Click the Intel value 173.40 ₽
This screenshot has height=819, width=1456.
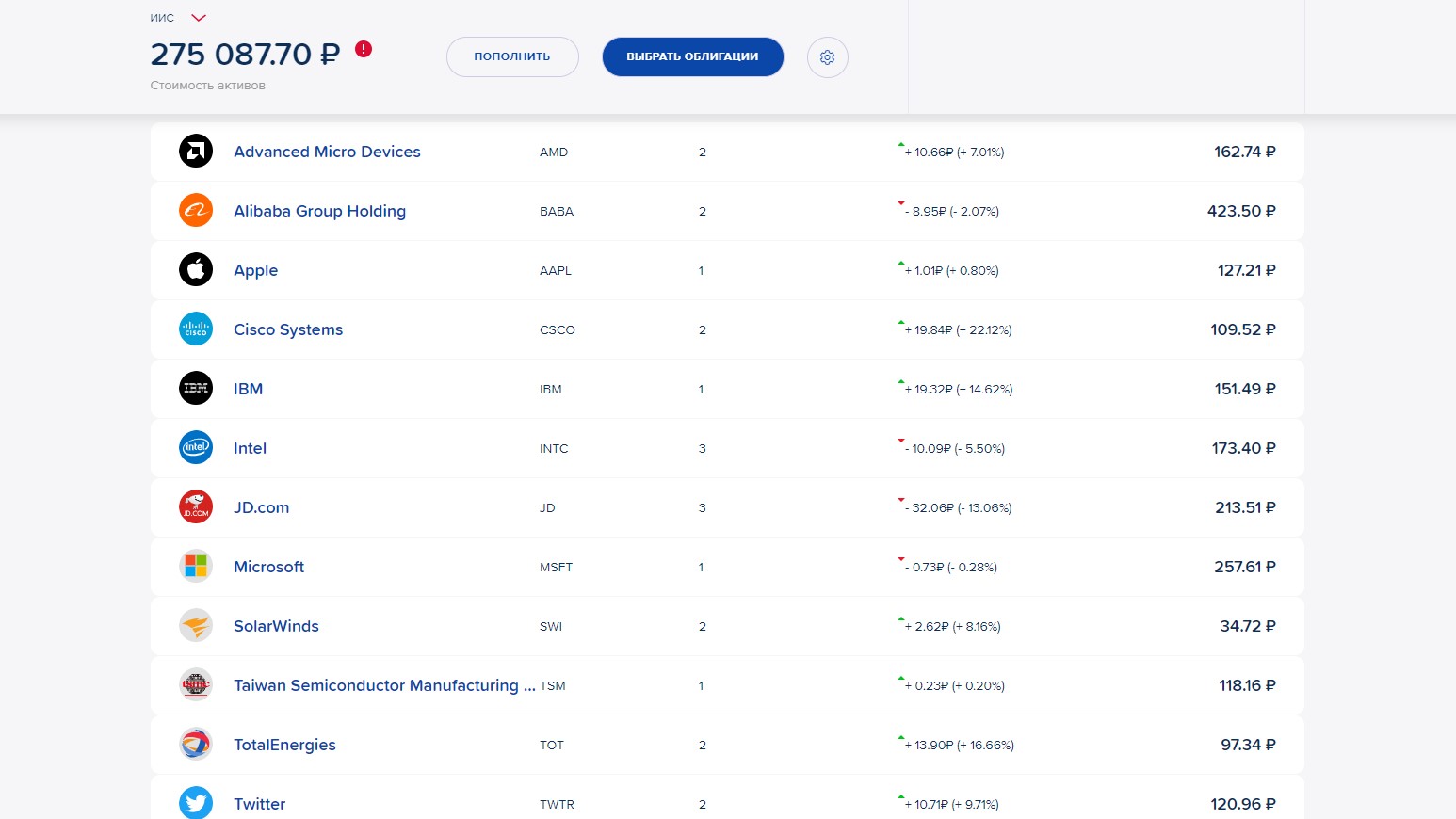1244,448
